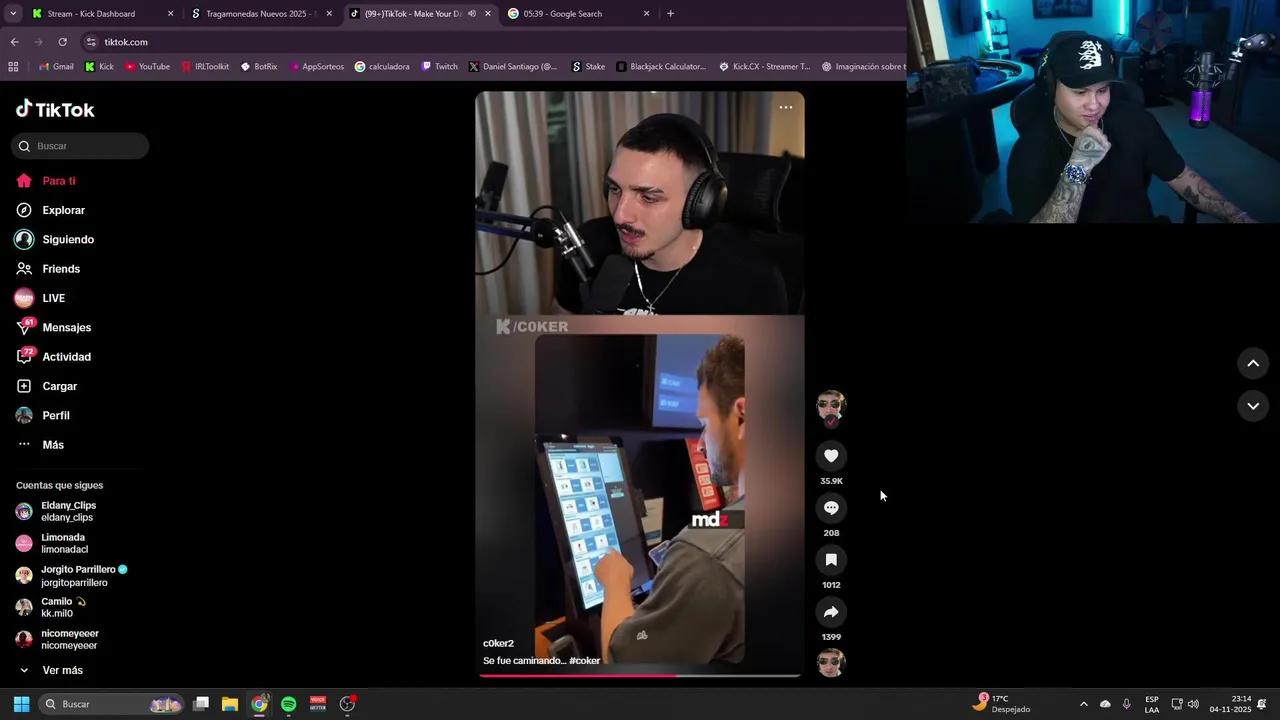
Task: Open video options three-dot menu
Action: [786, 107]
